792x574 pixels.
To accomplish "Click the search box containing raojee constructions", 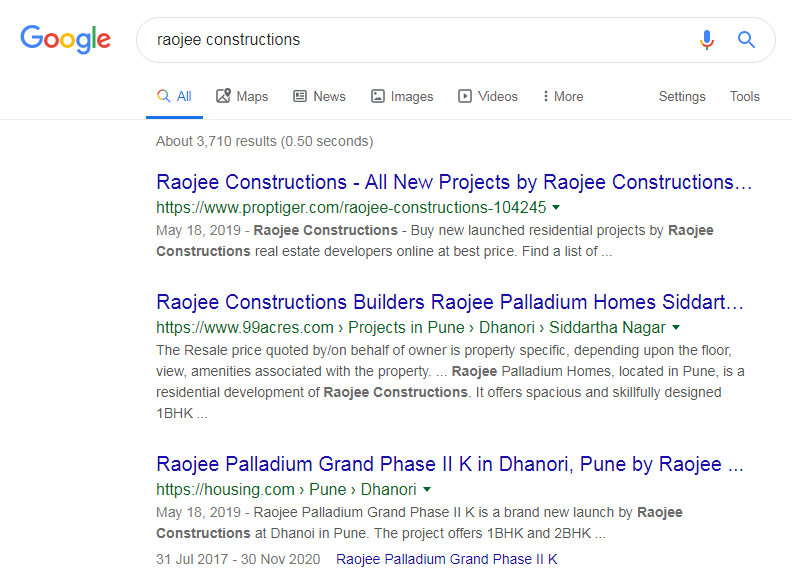I will (x=456, y=40).
